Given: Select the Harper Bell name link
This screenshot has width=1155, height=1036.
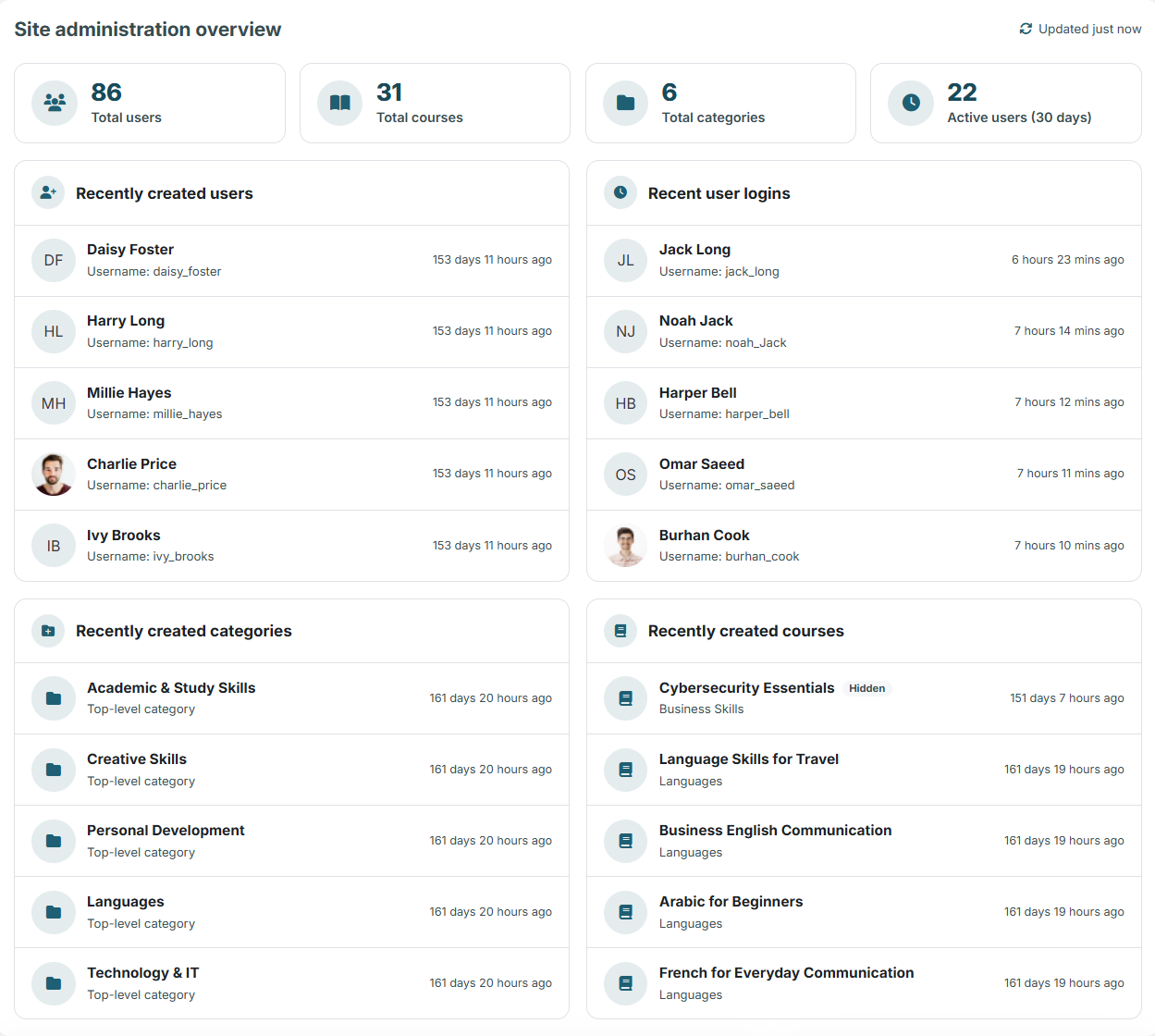Looking at the screenshot, I should point(697,393).
